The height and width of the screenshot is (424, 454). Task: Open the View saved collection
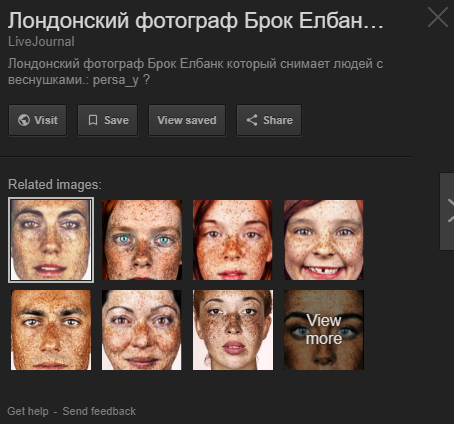click(187, 120)
